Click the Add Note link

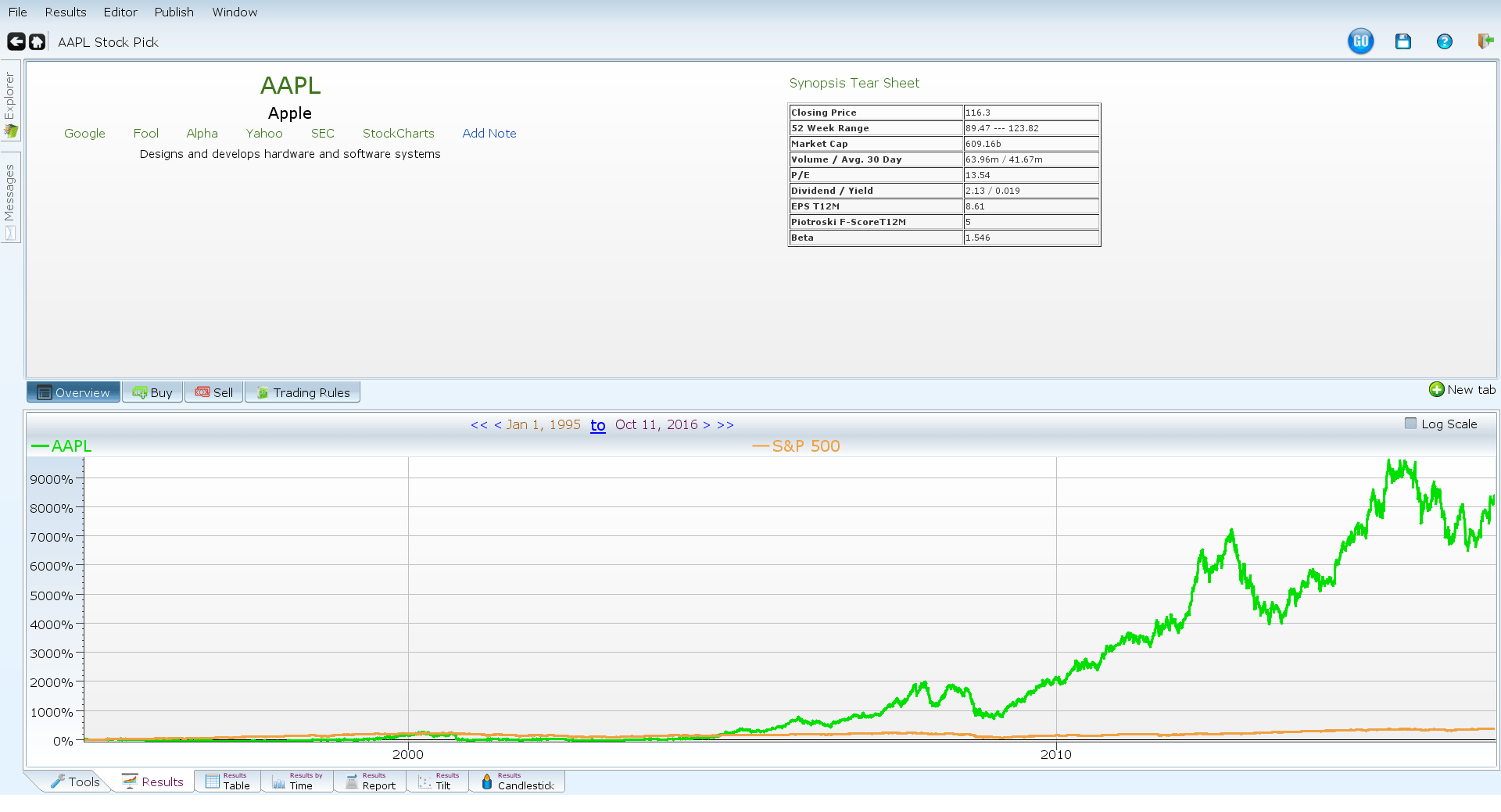coord(489,133)
